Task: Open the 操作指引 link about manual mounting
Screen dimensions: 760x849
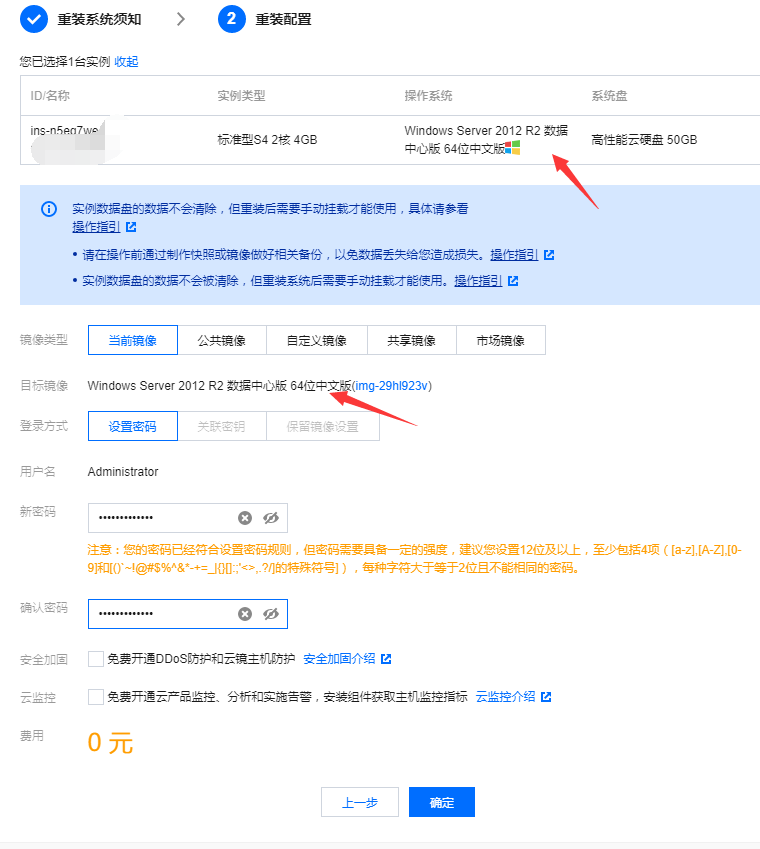Action: tap(479, 280)
